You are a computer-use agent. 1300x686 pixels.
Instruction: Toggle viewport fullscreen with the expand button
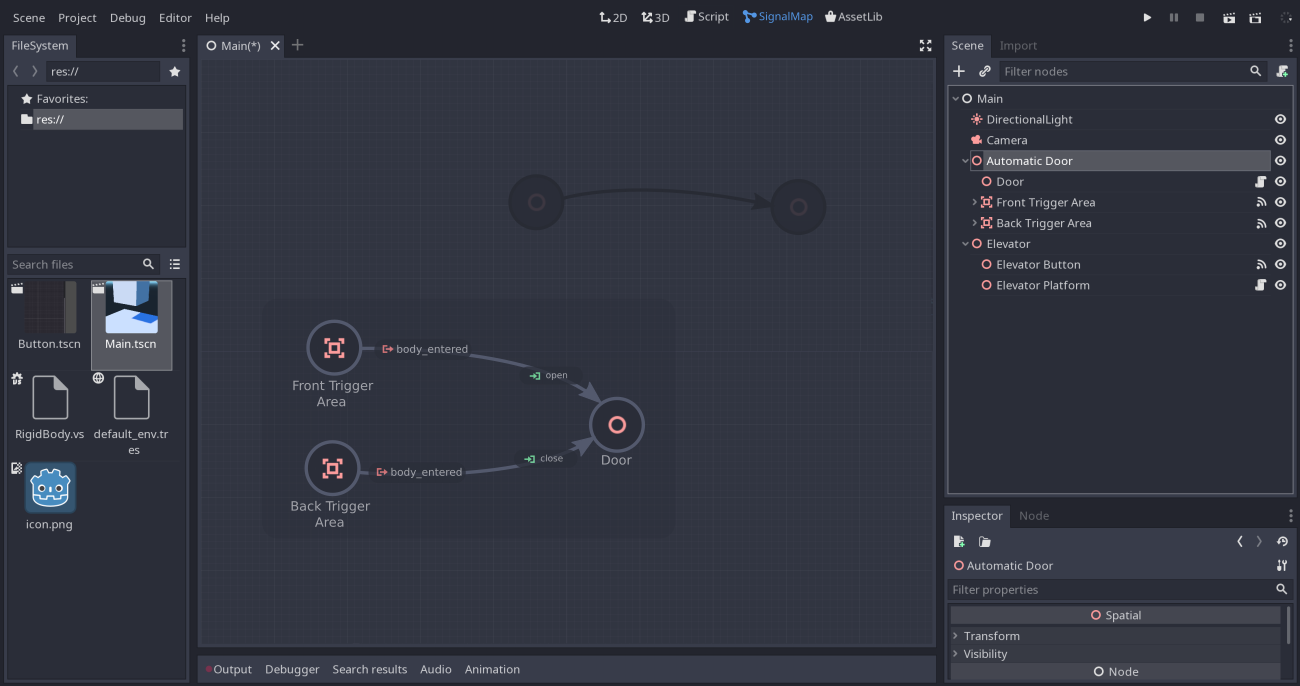click(x=925, y=45)
